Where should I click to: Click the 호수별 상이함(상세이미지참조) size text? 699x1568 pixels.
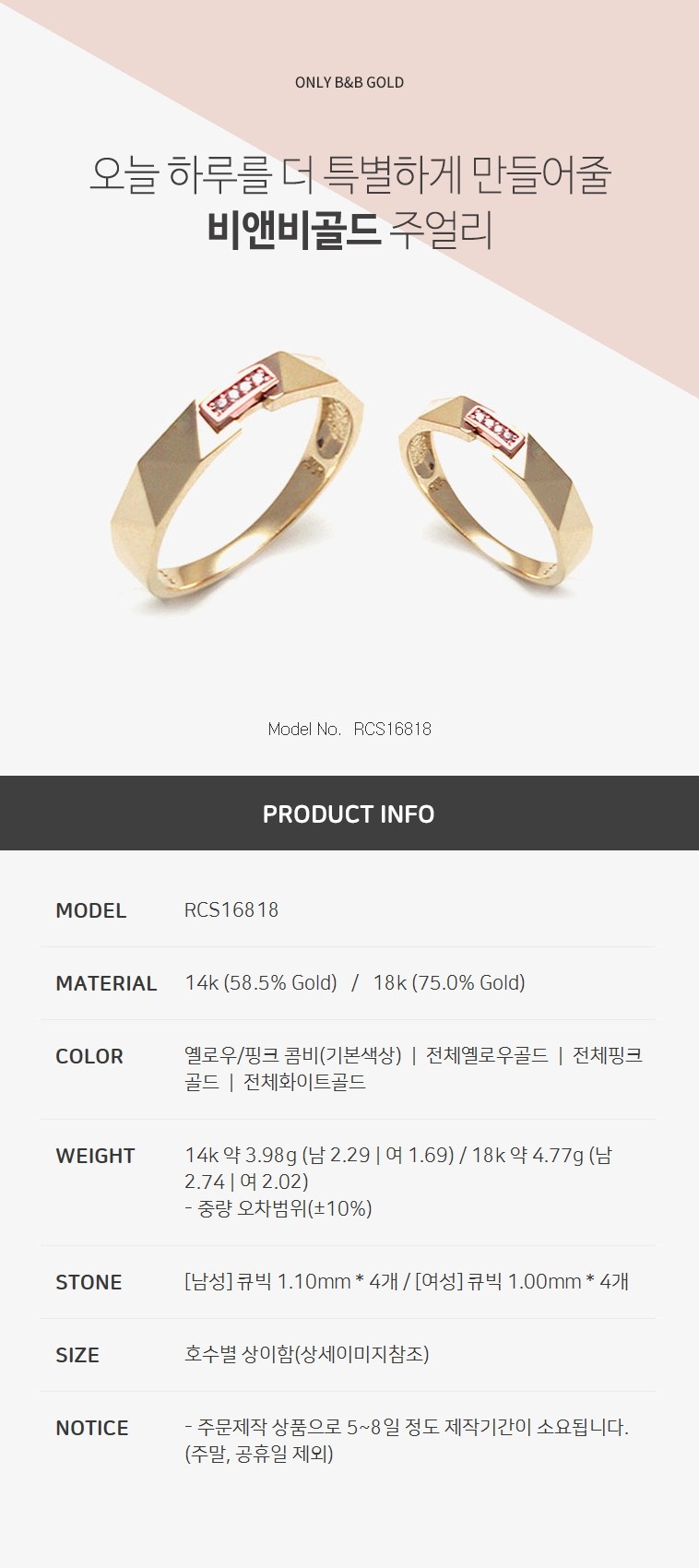307,1354
